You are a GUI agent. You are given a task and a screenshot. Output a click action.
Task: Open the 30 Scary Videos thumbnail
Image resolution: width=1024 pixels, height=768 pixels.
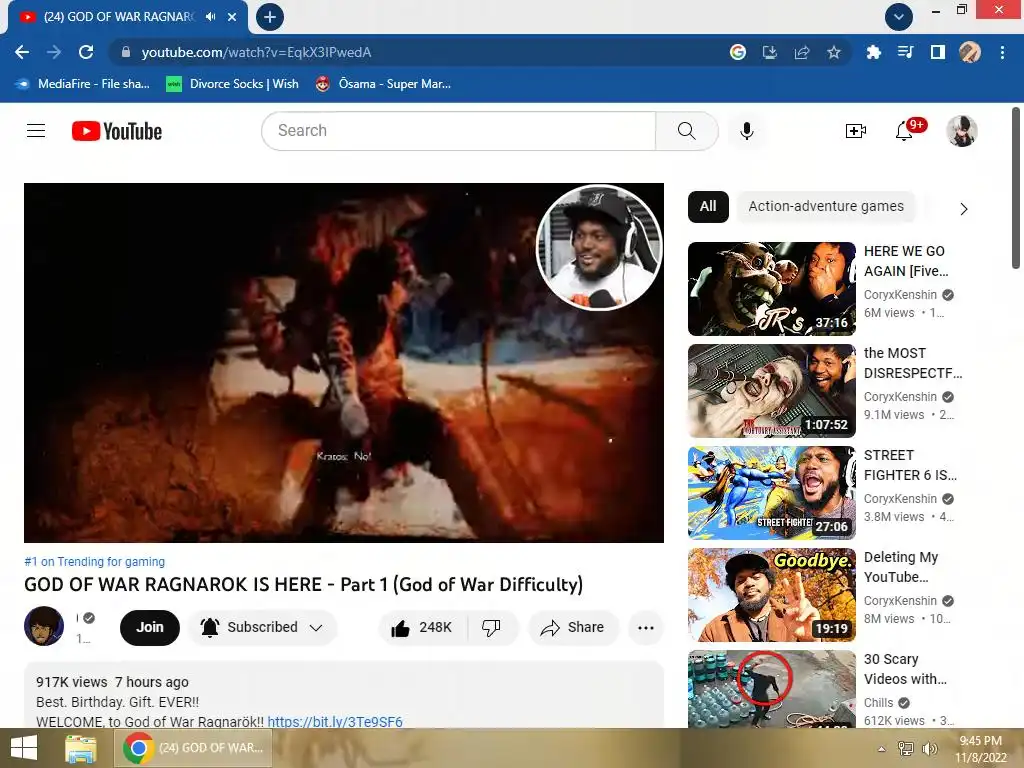[x=771, y=688]
